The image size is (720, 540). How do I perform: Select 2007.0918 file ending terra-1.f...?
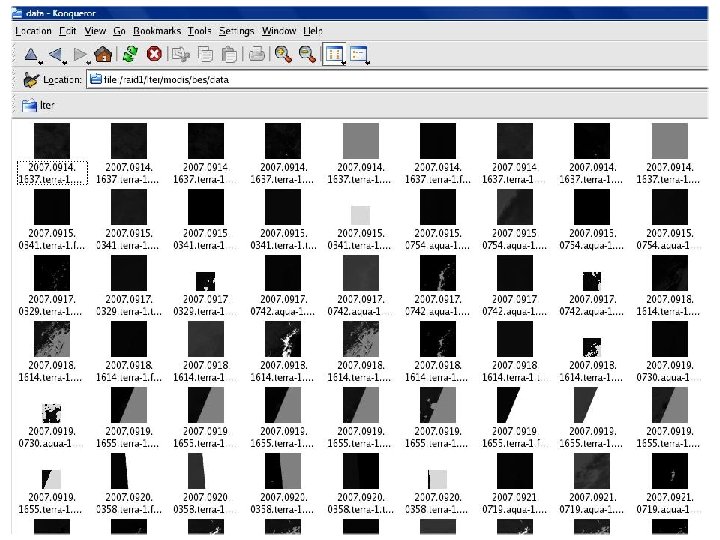[x=129, y=352]
